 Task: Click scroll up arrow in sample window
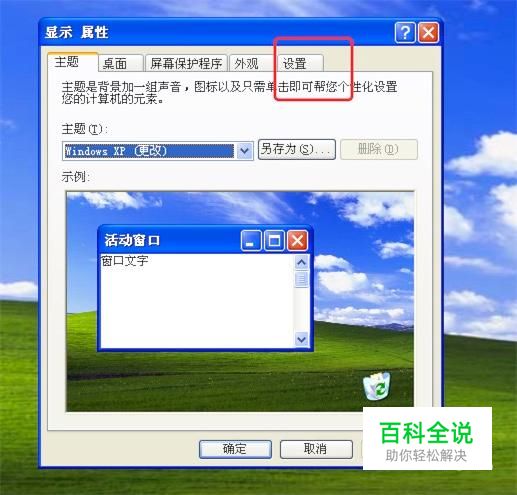coord(302,263)
